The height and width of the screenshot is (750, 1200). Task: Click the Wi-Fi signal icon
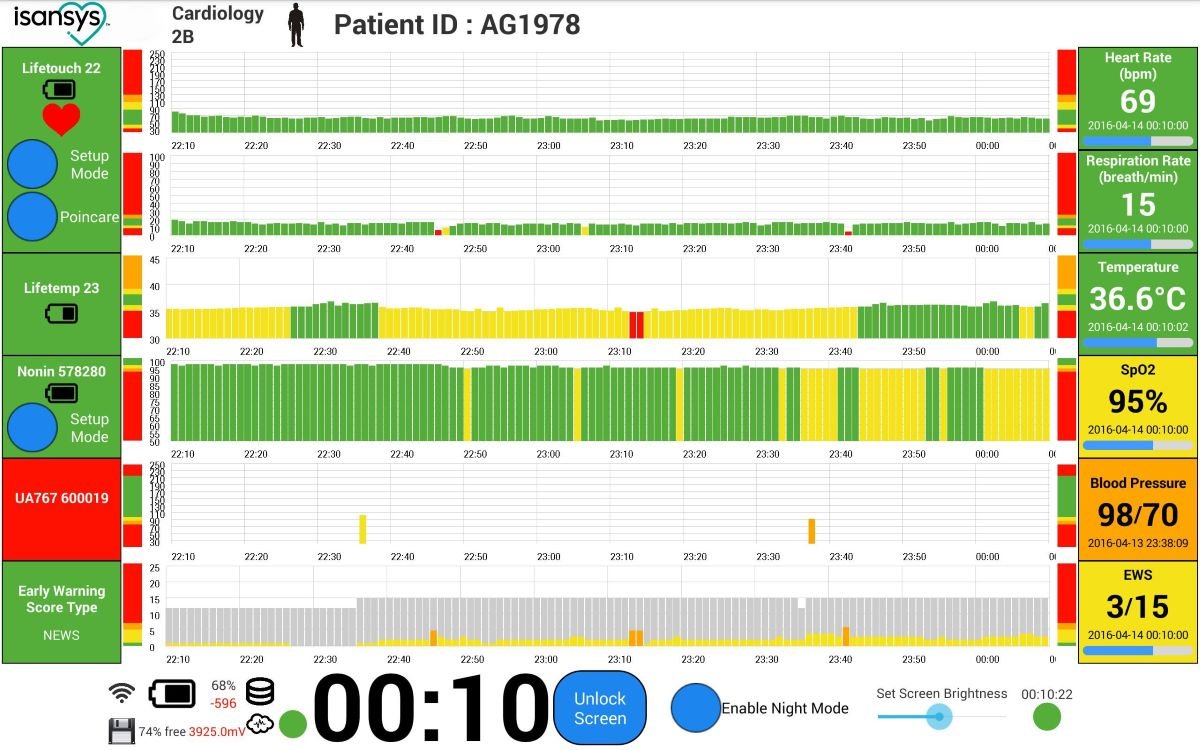click(123, 692)
